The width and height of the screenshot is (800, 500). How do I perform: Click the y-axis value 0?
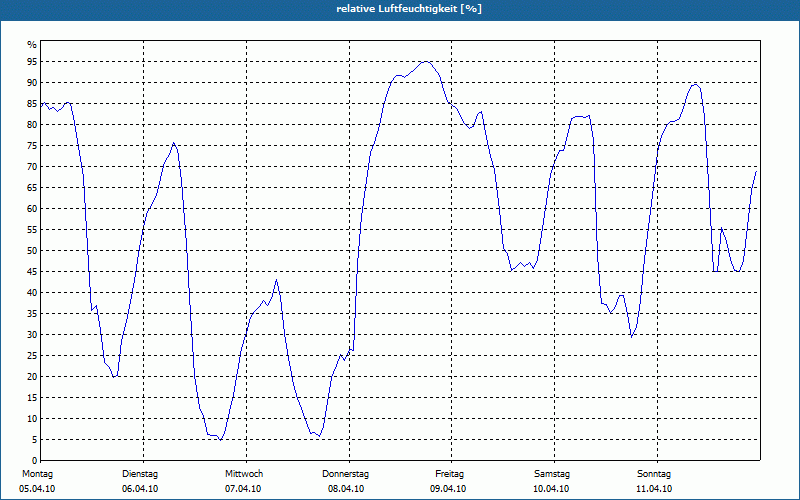click(x=34, y=461)
